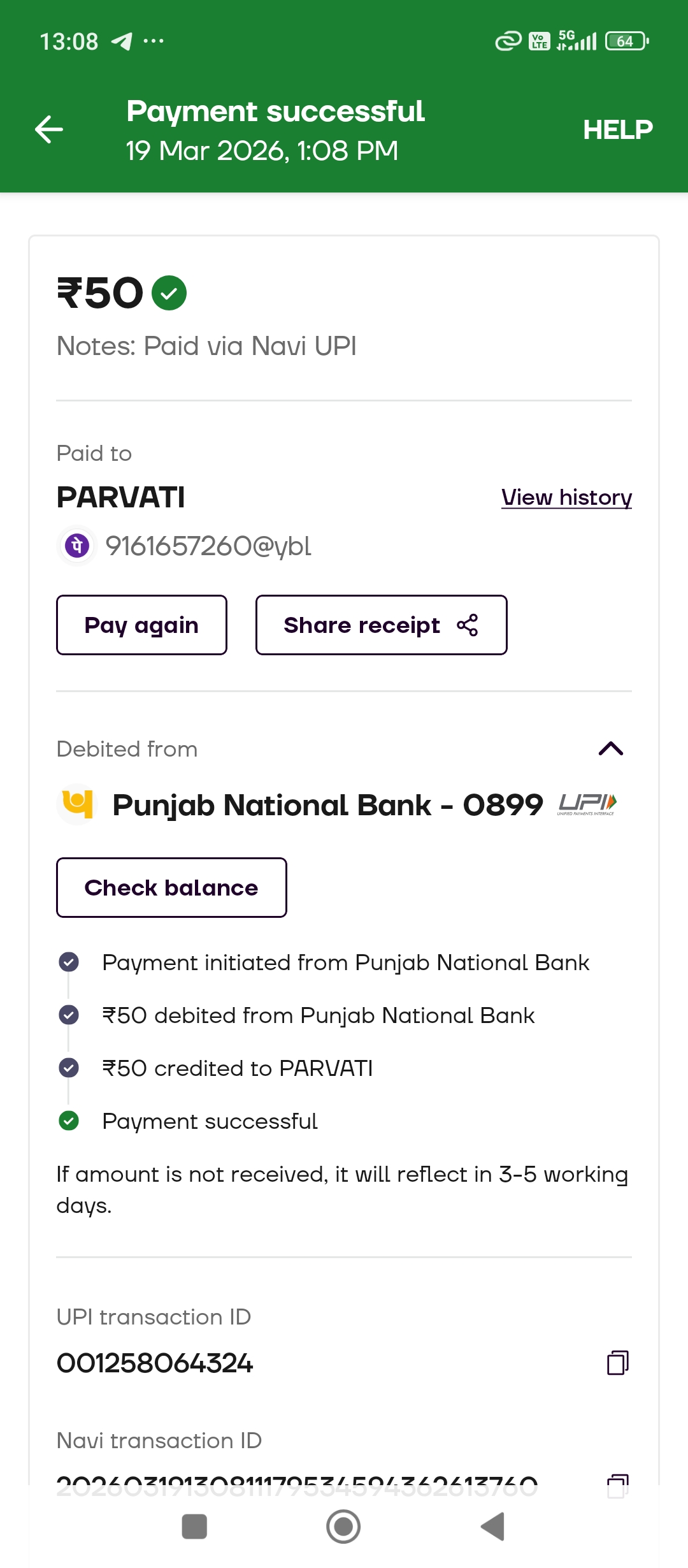Tap the UPI ID 9161657260@ybl
The width and height of the screenshot is (688, 1568).
208,546
